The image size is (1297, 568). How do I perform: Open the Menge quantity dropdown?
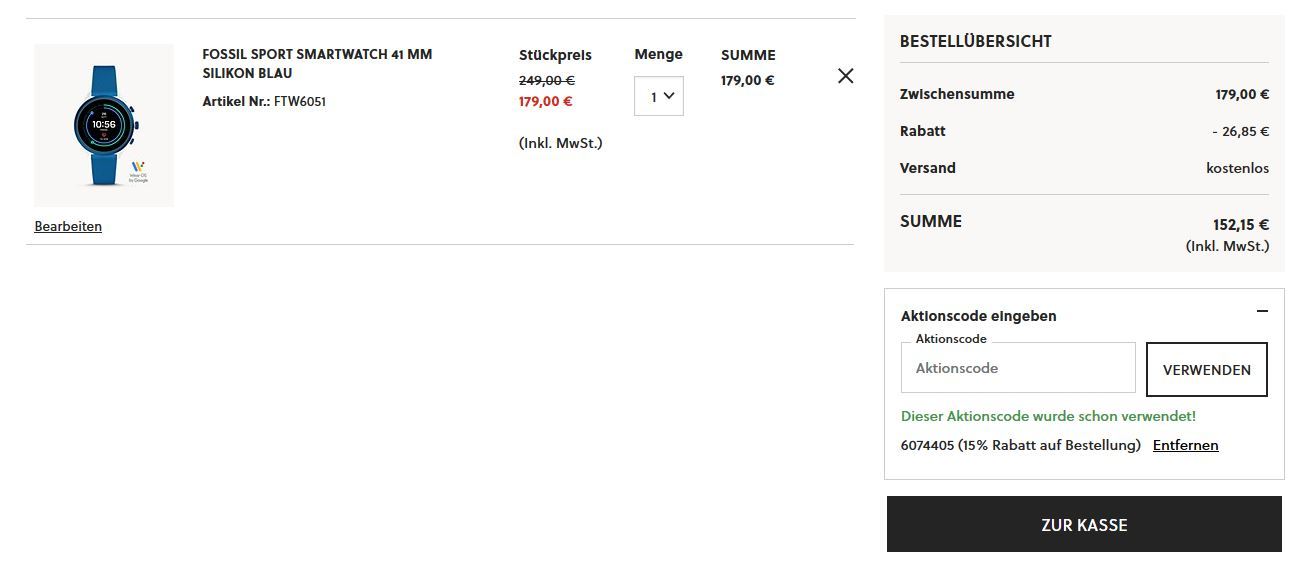click(x=659, y=96)
